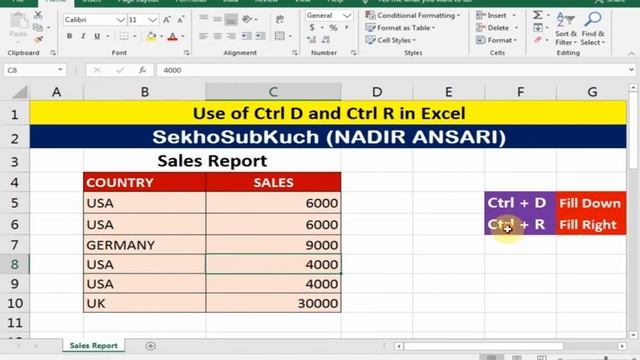Collapse the ribbon with the chevron
640x360 pixels.
(x=631, y=53)
